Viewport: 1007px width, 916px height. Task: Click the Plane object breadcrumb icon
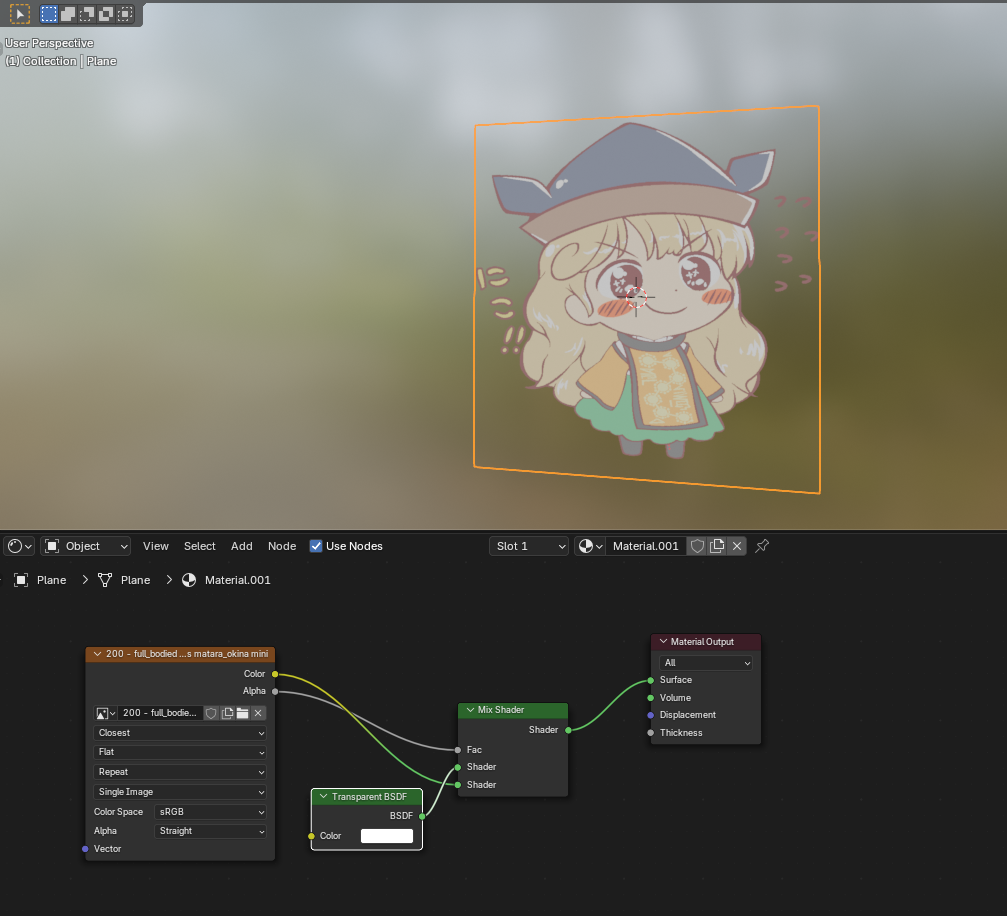click(x=21, y=580)
